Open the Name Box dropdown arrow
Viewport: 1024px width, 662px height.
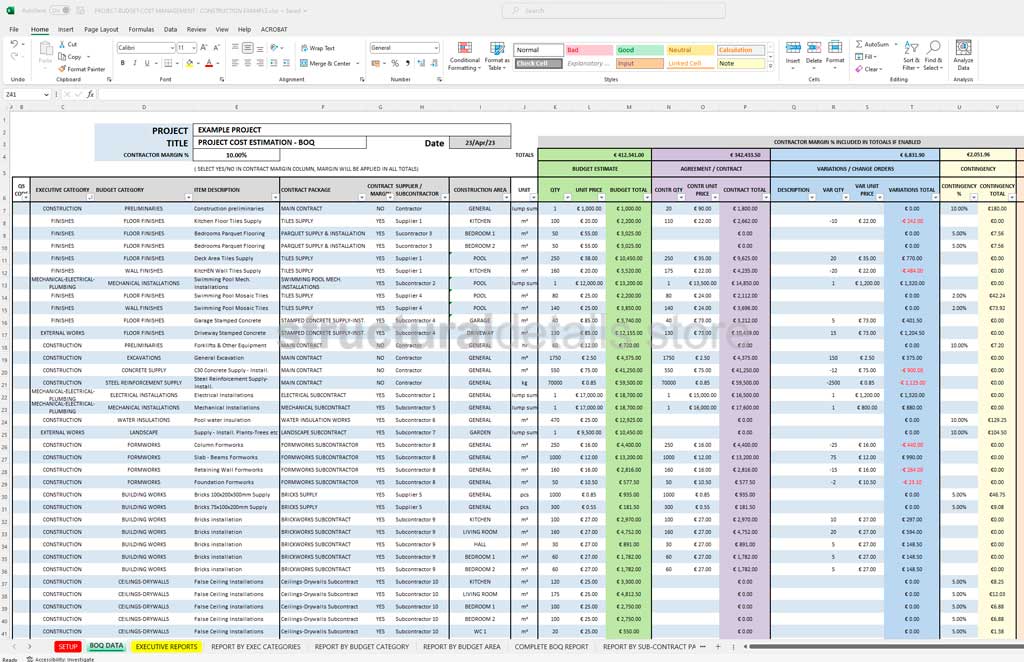pos(46,95)
